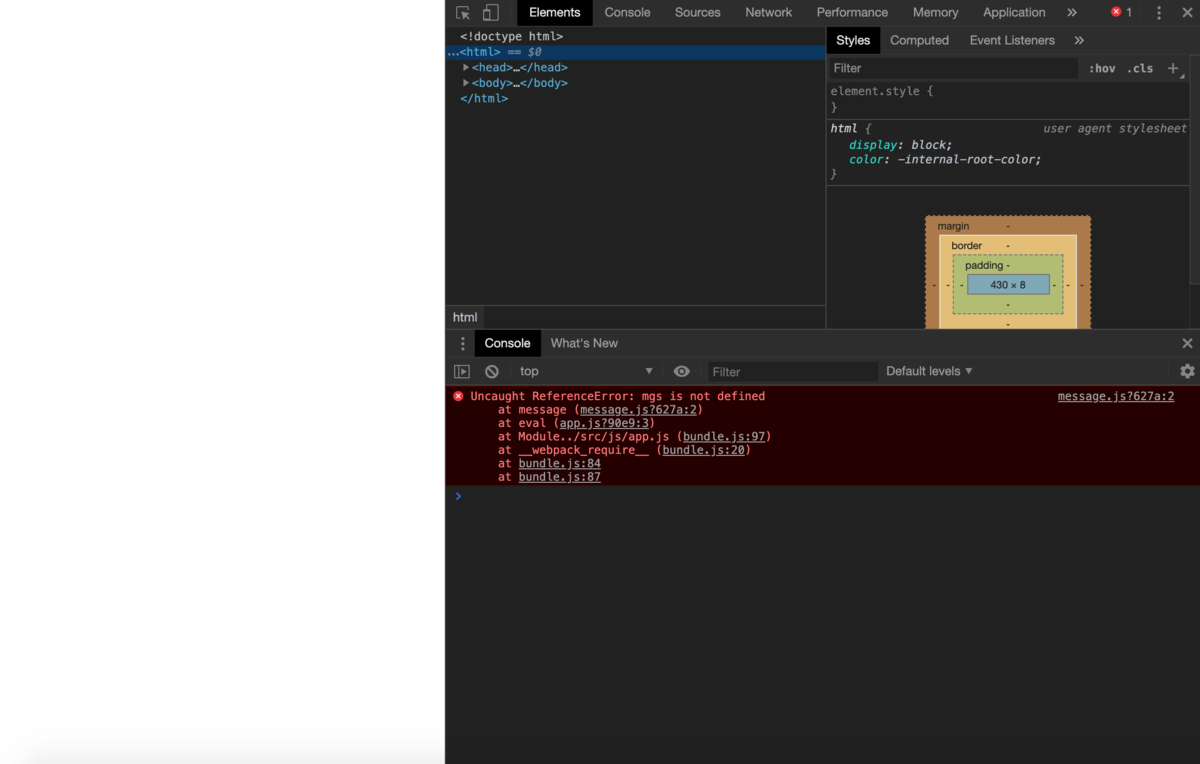Screen dimensions: 1200x764
Task: Disable console message filtering with block icon
Action: [x=491, y=371]
